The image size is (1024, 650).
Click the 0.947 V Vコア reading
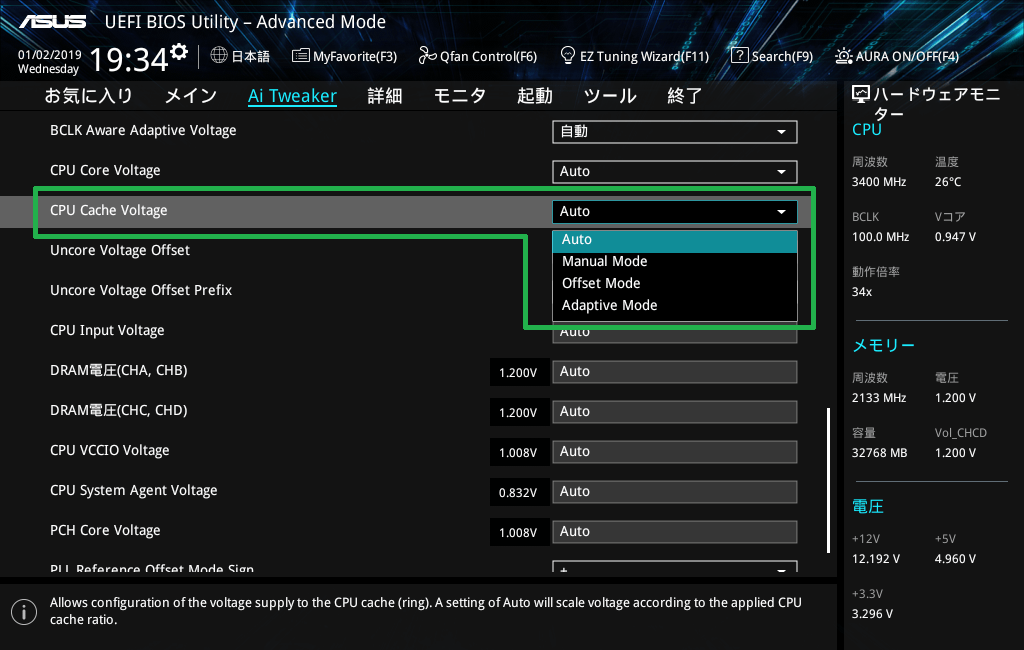(x=955, y=237)
